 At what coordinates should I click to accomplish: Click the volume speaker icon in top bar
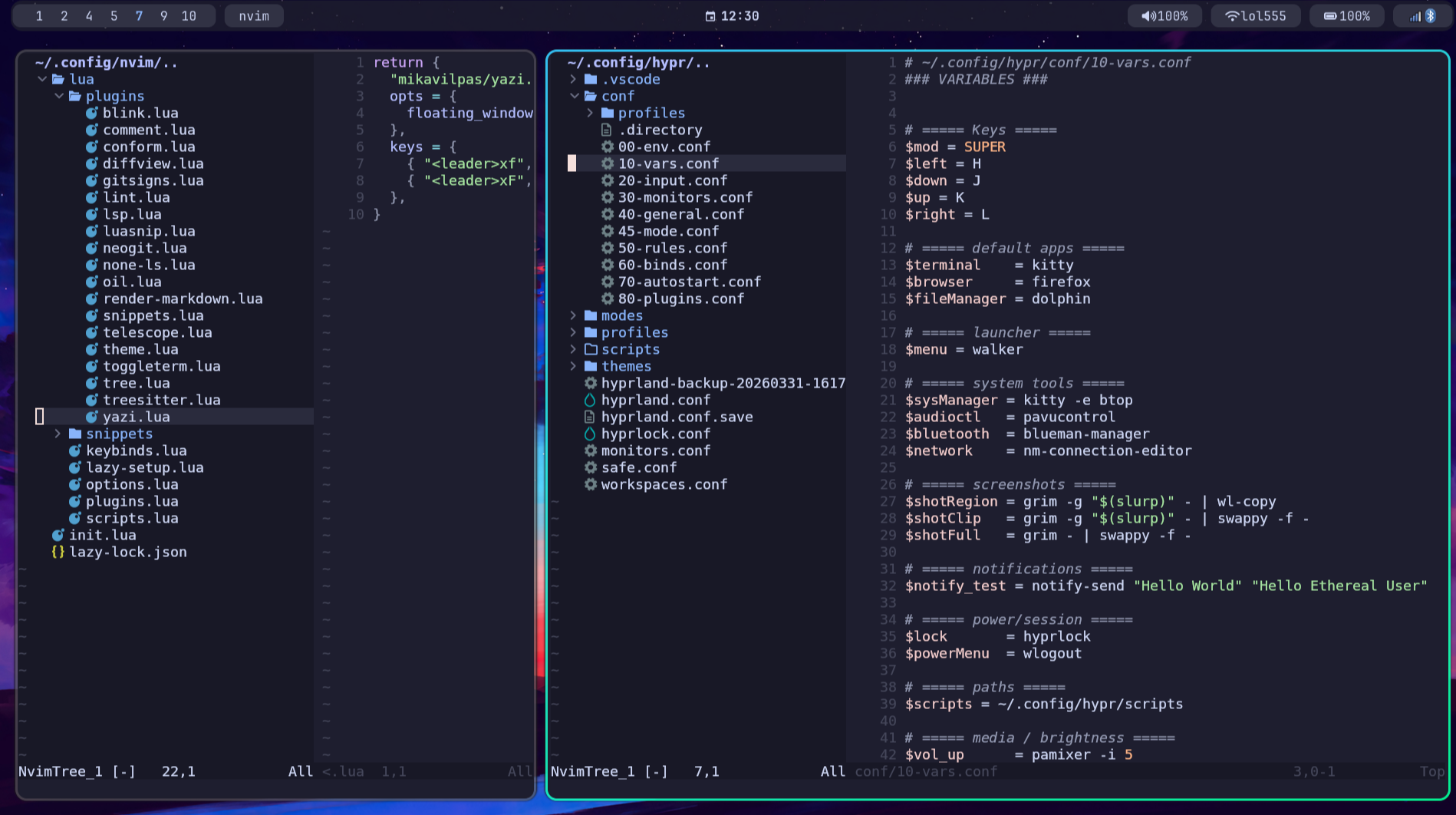coord(1148,16)
